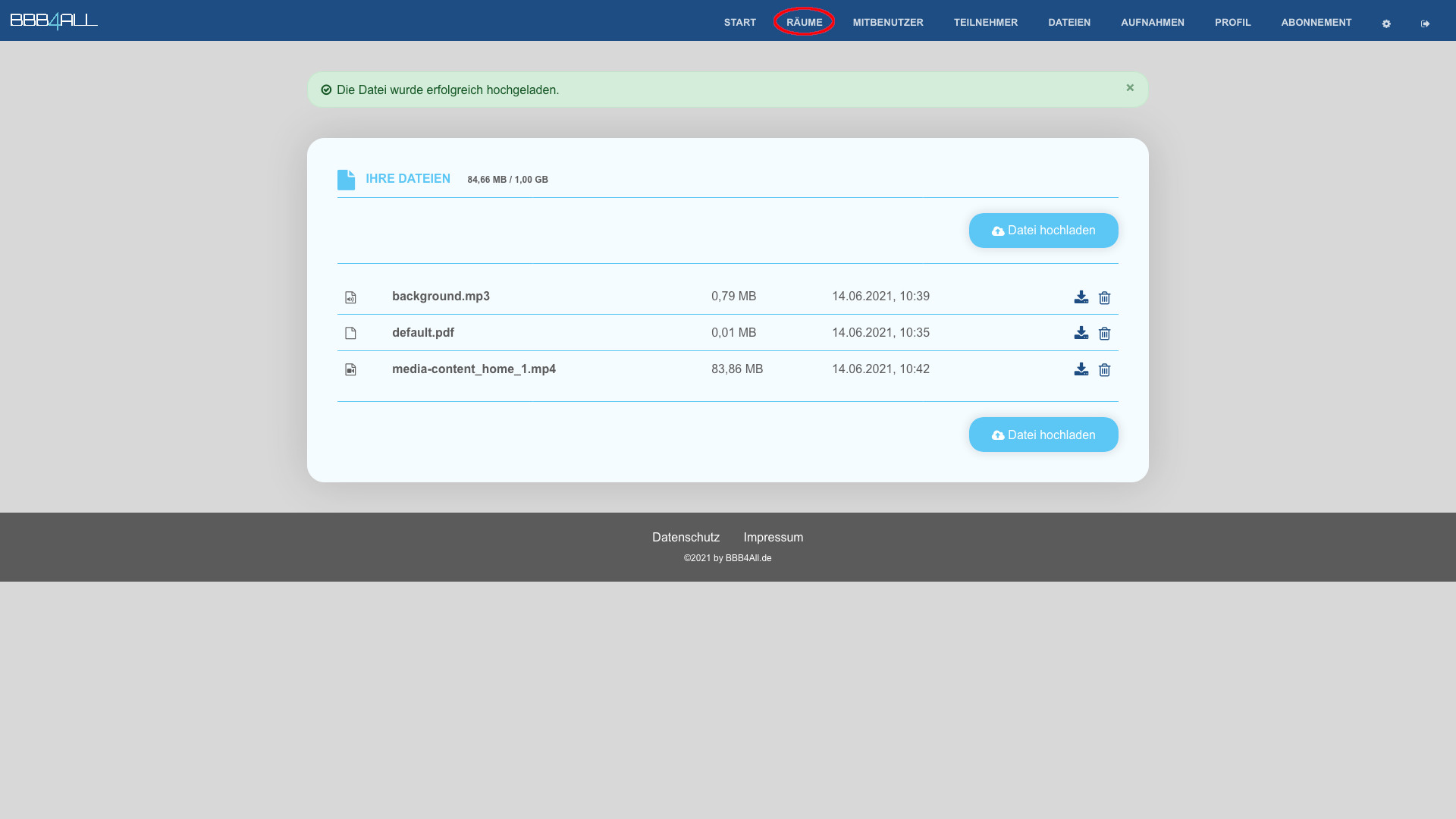Image resolution: width=1456 pixels, height=819 pixels.
Task: Click audio file icon beside background.mp3
Action: pos(350,298)
